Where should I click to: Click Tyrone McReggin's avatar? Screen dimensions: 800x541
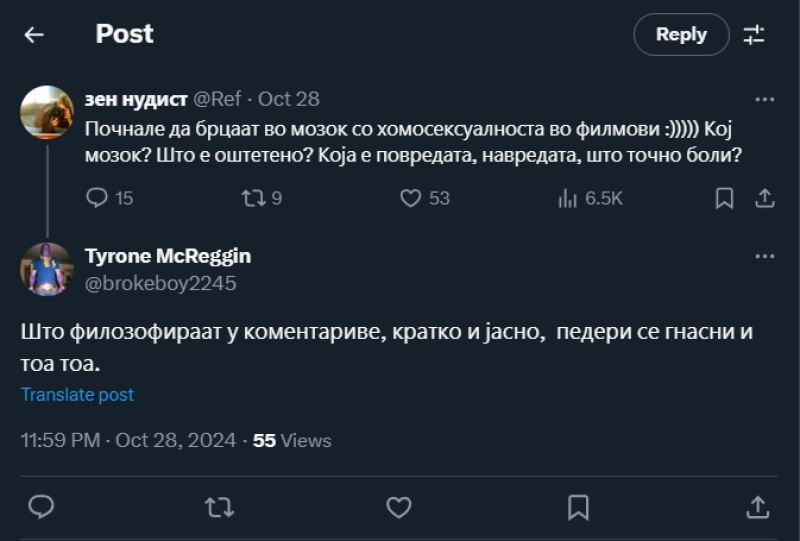(x=47, y=268)
